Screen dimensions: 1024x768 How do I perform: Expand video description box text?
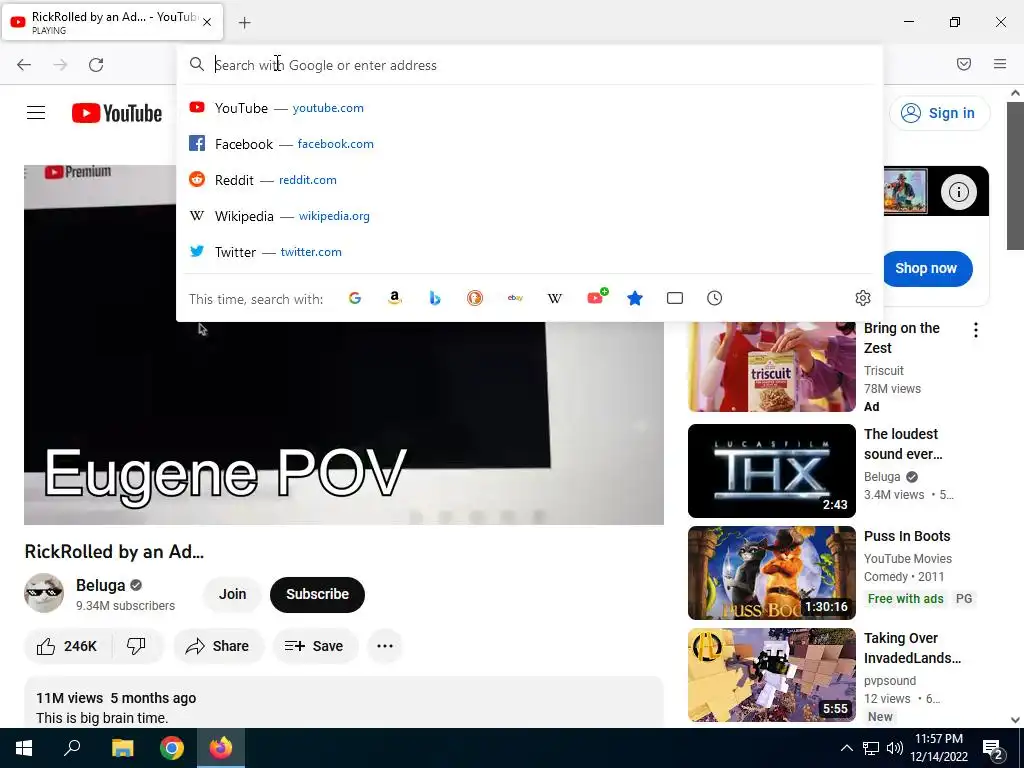[x=344, y=703]
